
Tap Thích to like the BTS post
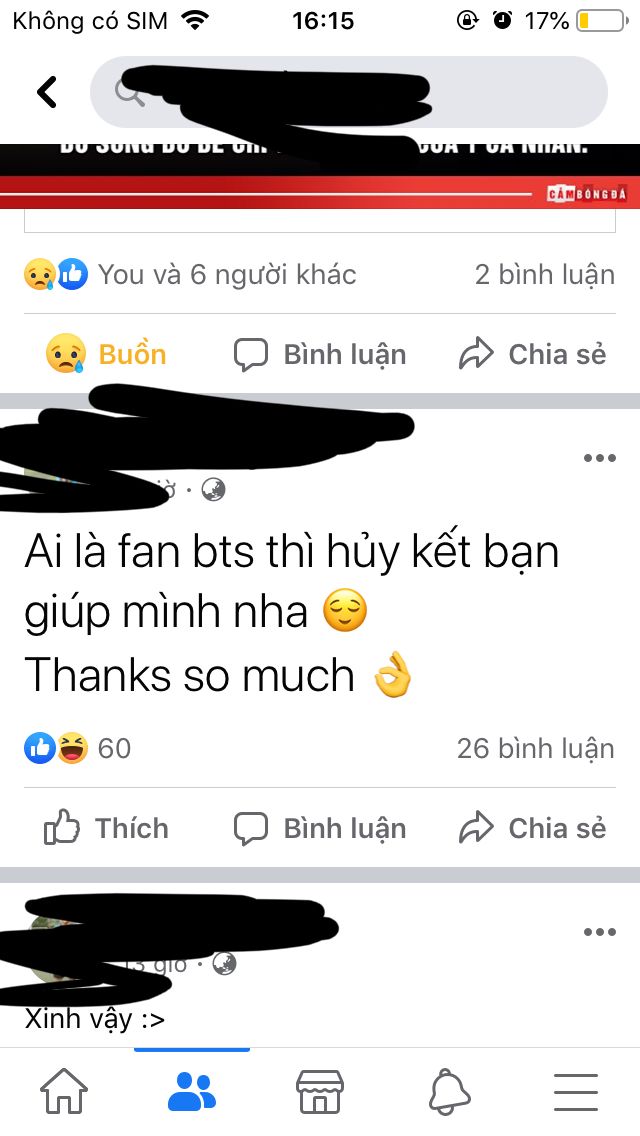pos(106,828)
